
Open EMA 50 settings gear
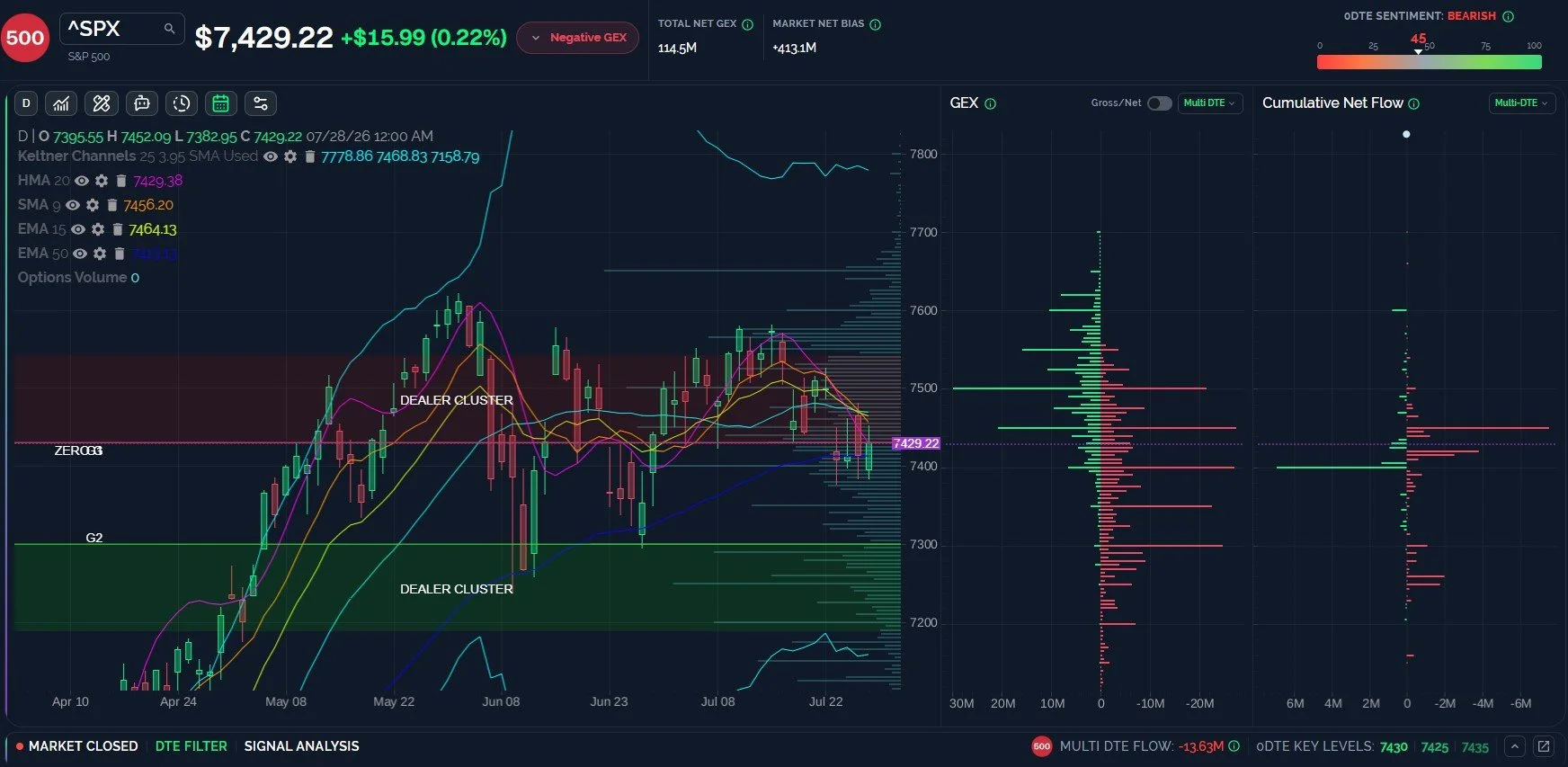click(100, 254)
